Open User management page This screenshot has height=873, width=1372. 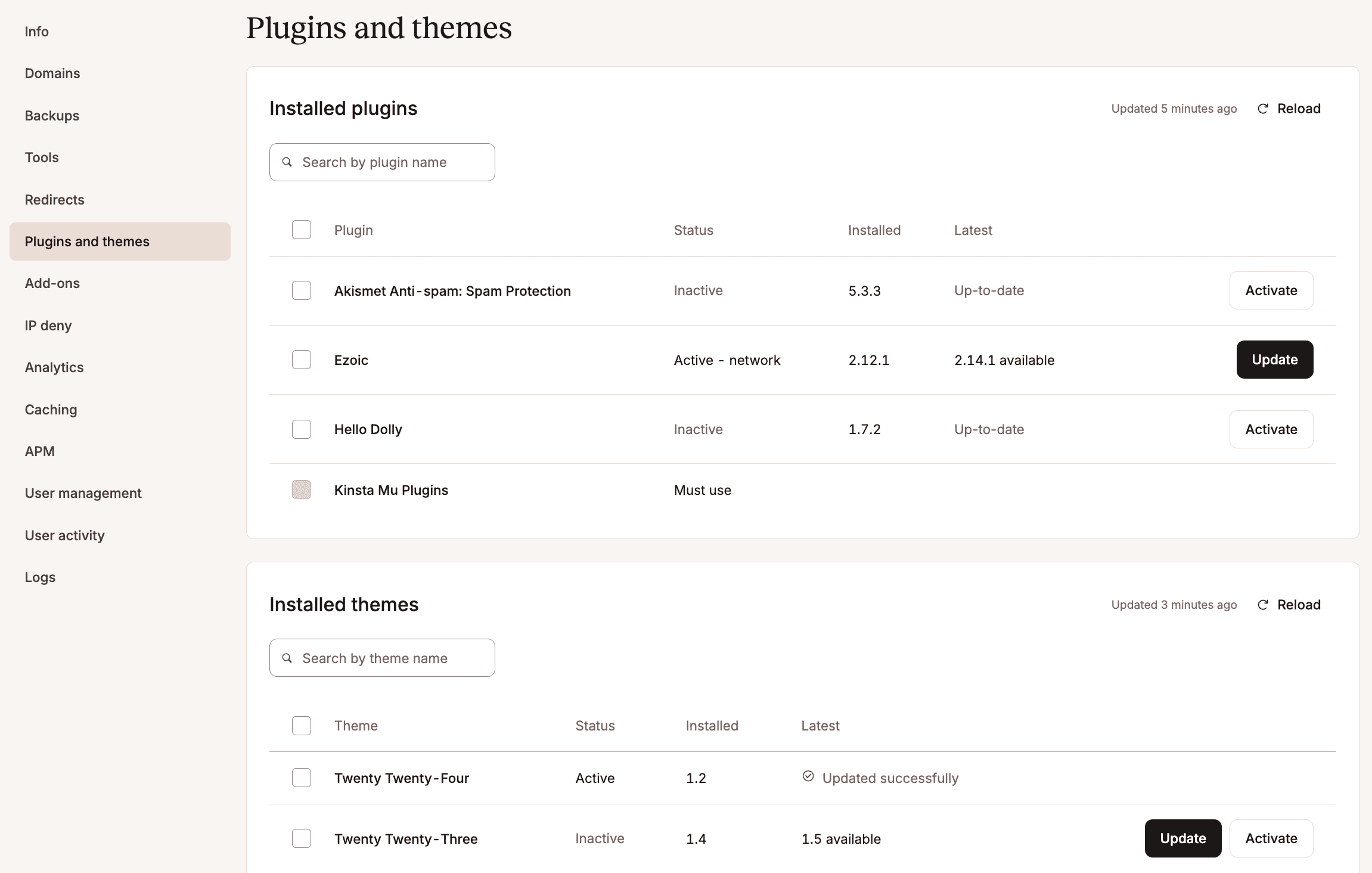[x=83, y=493]
